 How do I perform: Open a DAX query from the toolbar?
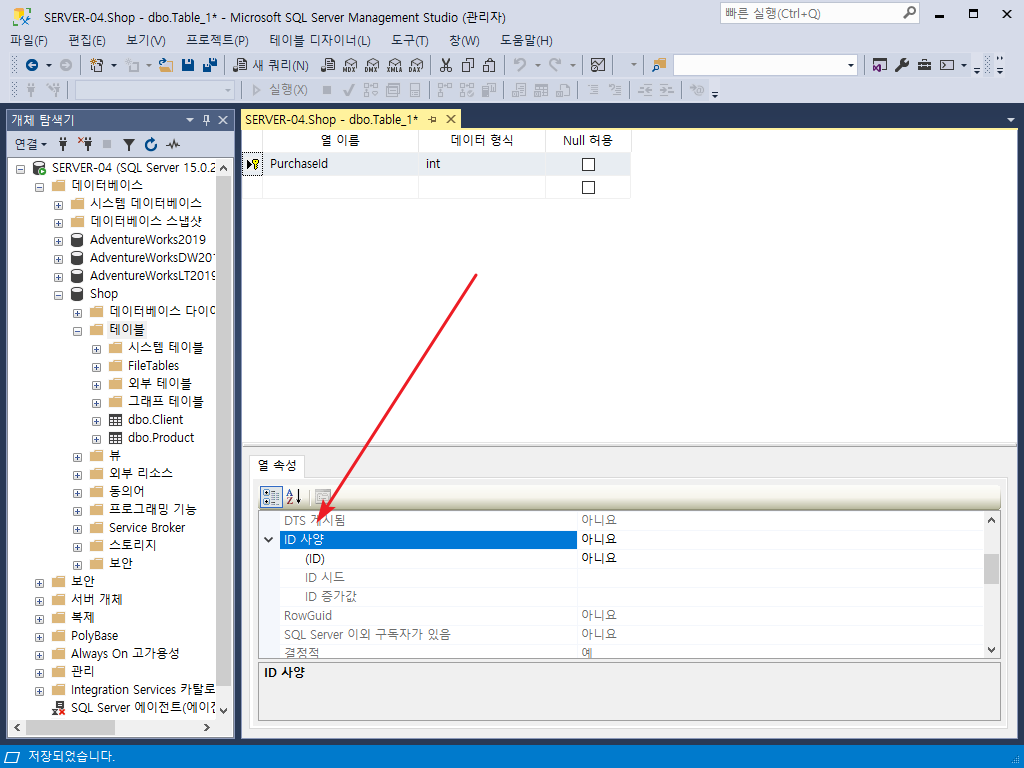pos(415,65)
